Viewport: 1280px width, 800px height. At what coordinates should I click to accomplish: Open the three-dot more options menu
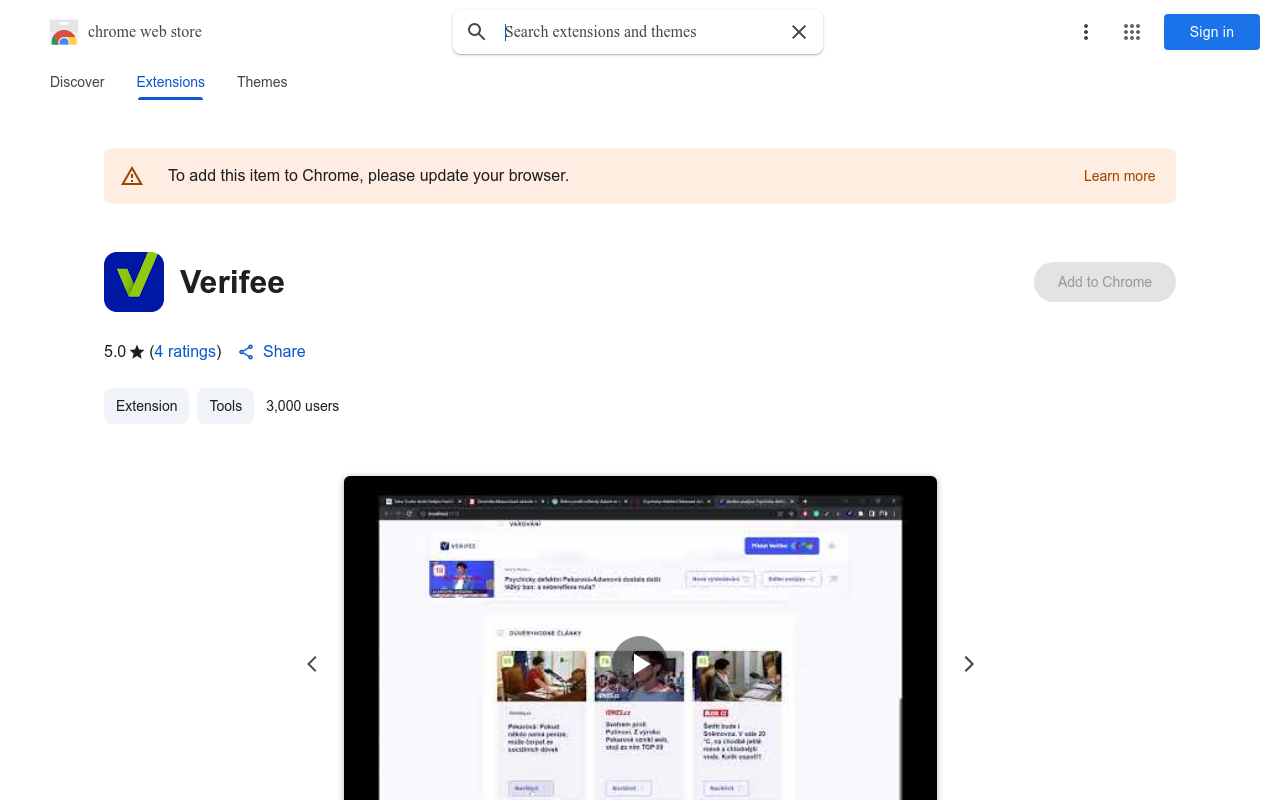tap(1086, 32)
